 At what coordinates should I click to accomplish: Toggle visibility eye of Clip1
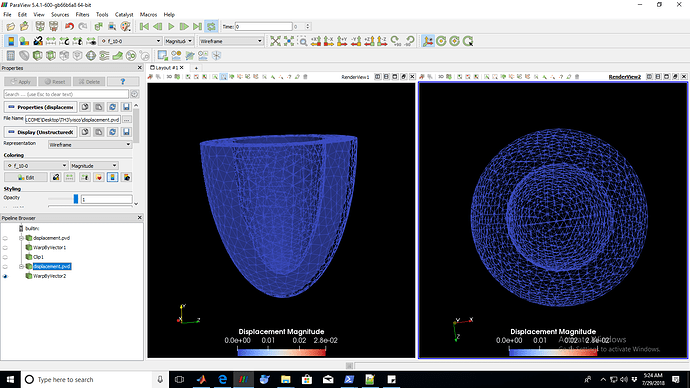(x=5, y=257)
